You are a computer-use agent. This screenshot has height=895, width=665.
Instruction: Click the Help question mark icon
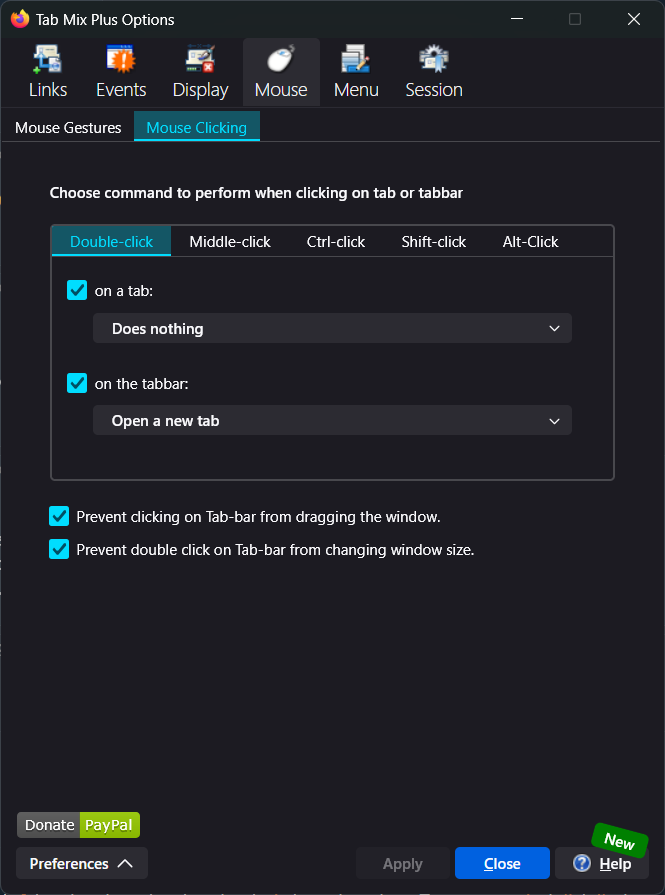582,863
